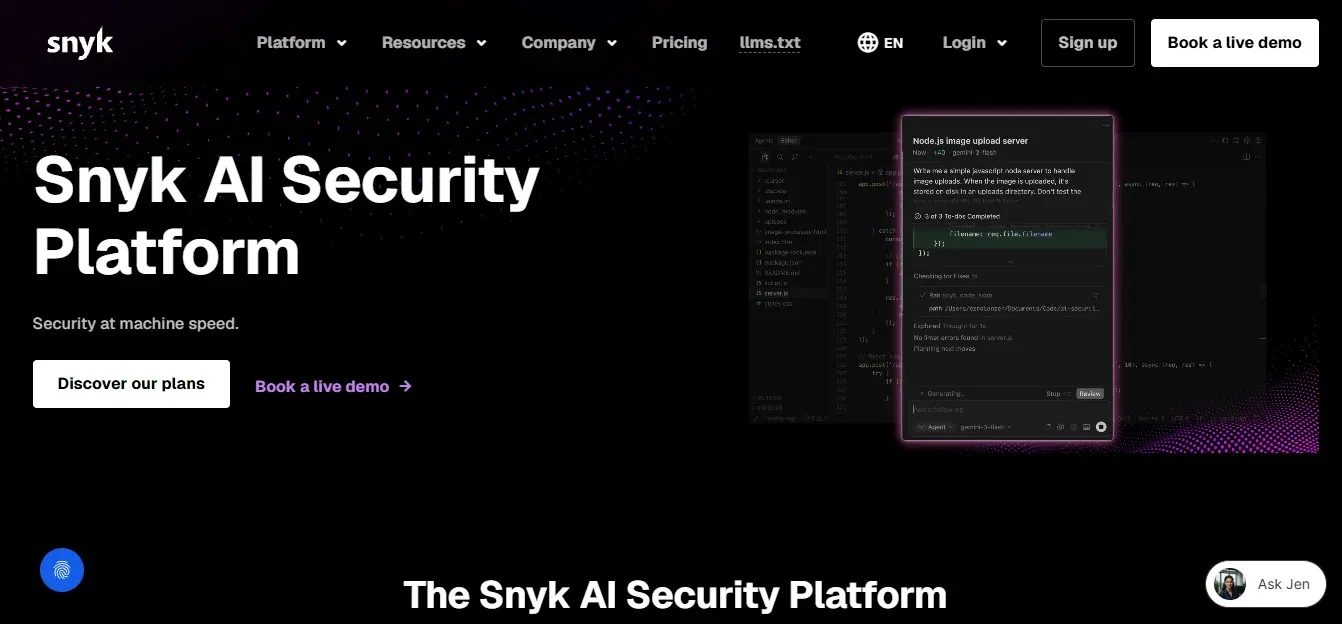
Task: Click the 'Security at machine speed.' tagline
Action: [x=136, y=324]
